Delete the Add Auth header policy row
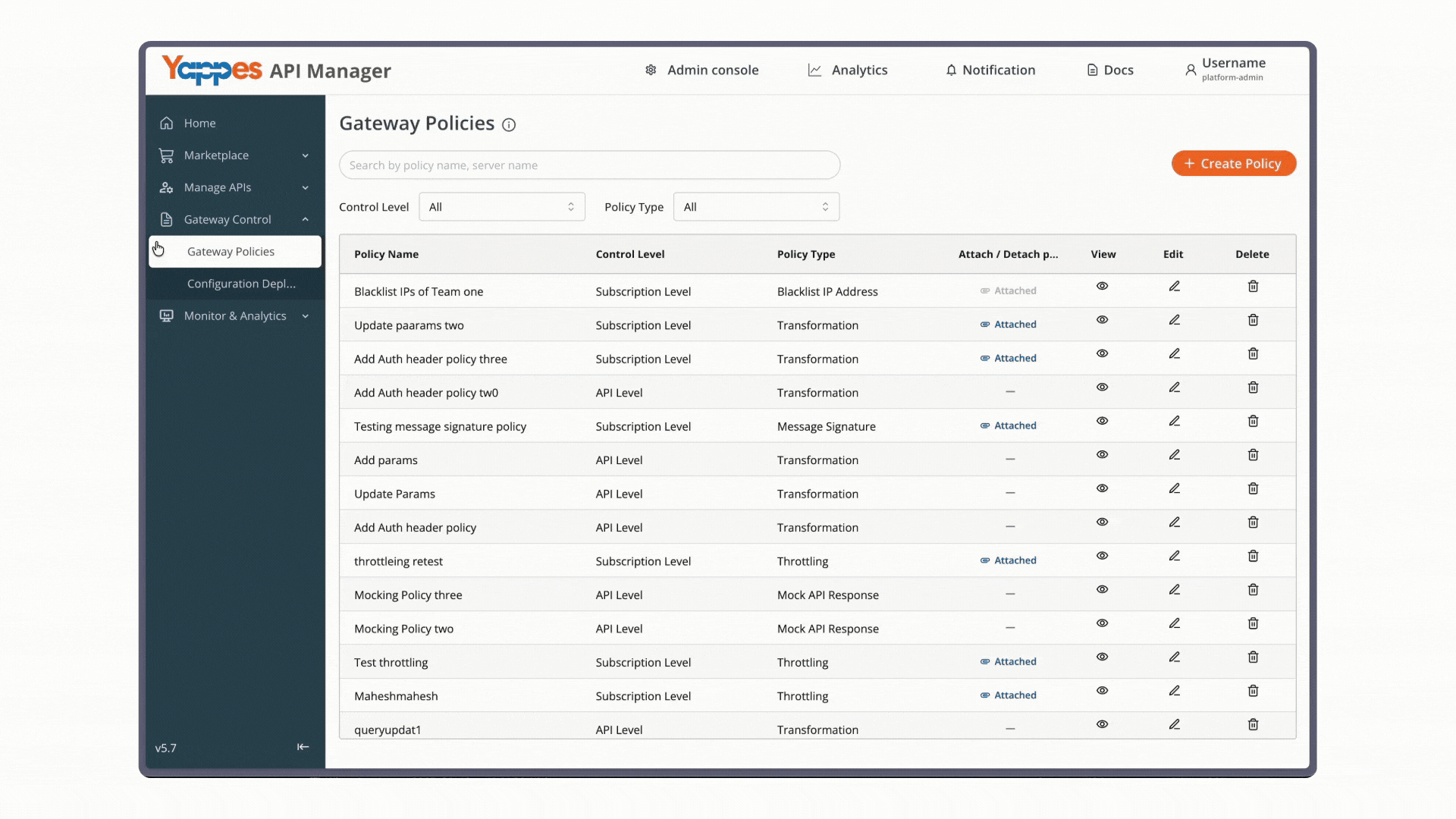Image resolution: width=1456 pixels, height=819 pixels. coord(1253,522)
